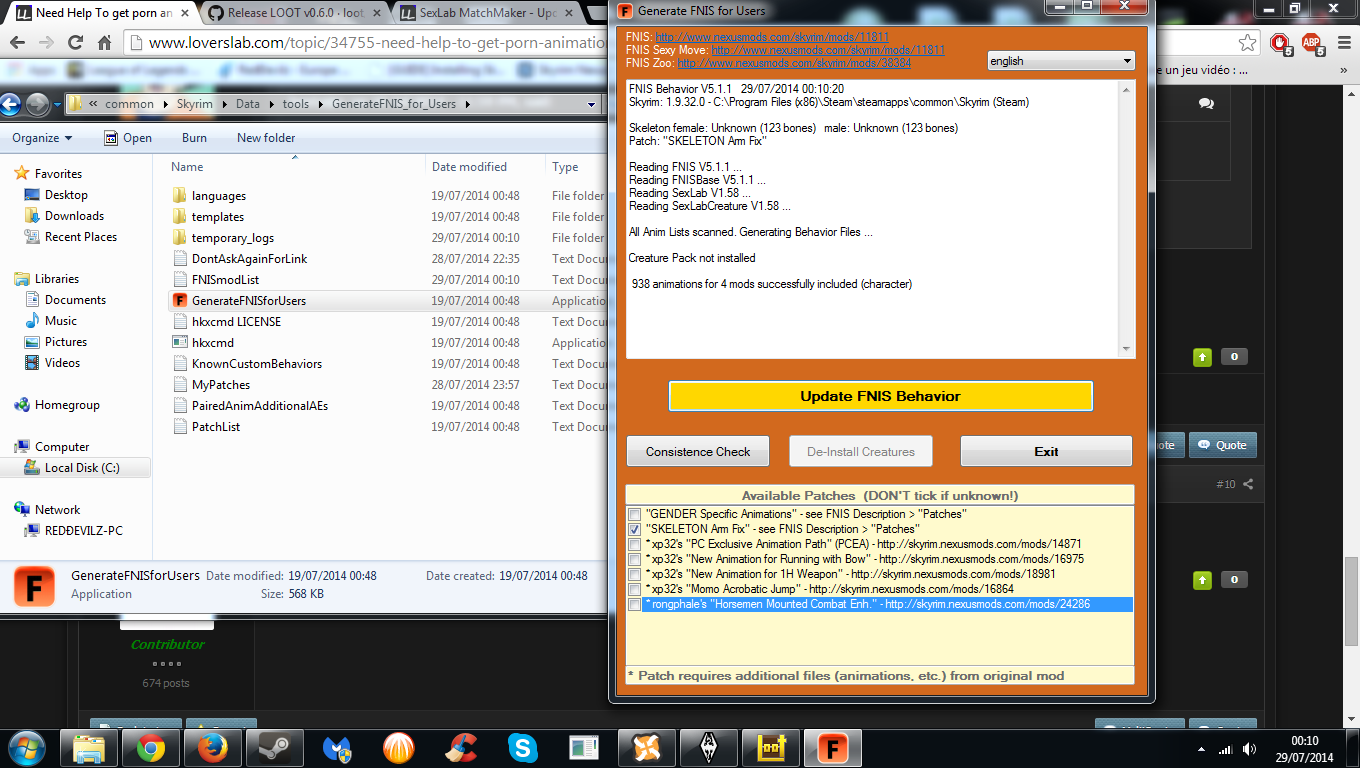This screenshot has height=768, width=1361.
Task: Open the Chrome home page button
Action: [104, 43]
